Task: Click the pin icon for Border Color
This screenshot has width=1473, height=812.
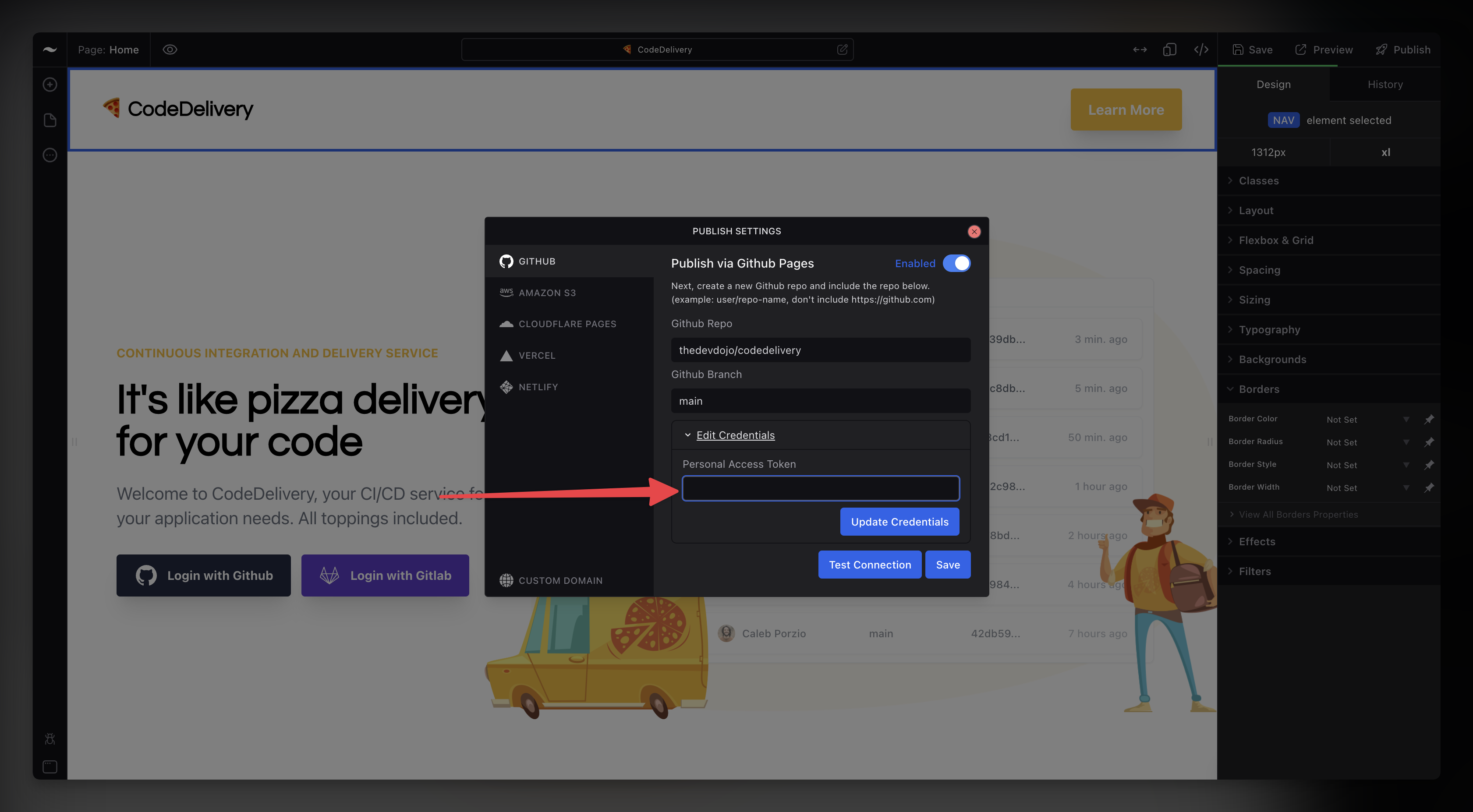Action: coord(1428,420)
